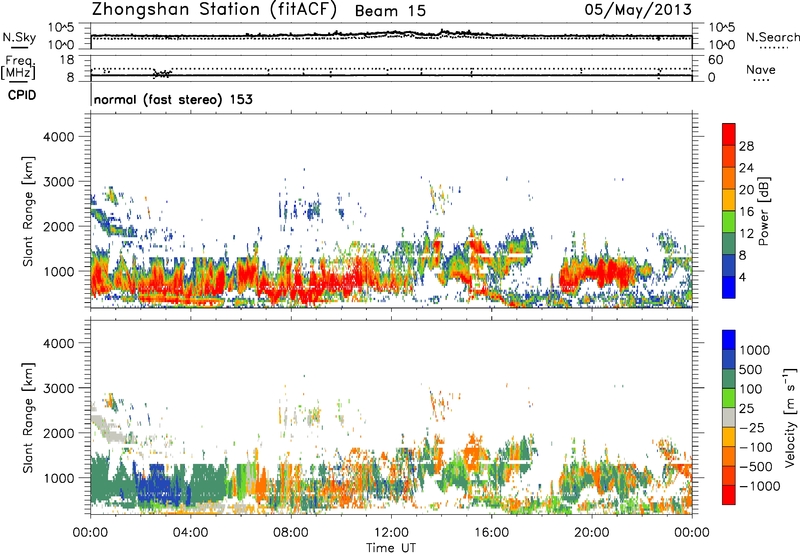This screenshot has height=554, width=800.
Task: Click the -1000 tick on velocity colorbar
Action: [x=759, y=486]
